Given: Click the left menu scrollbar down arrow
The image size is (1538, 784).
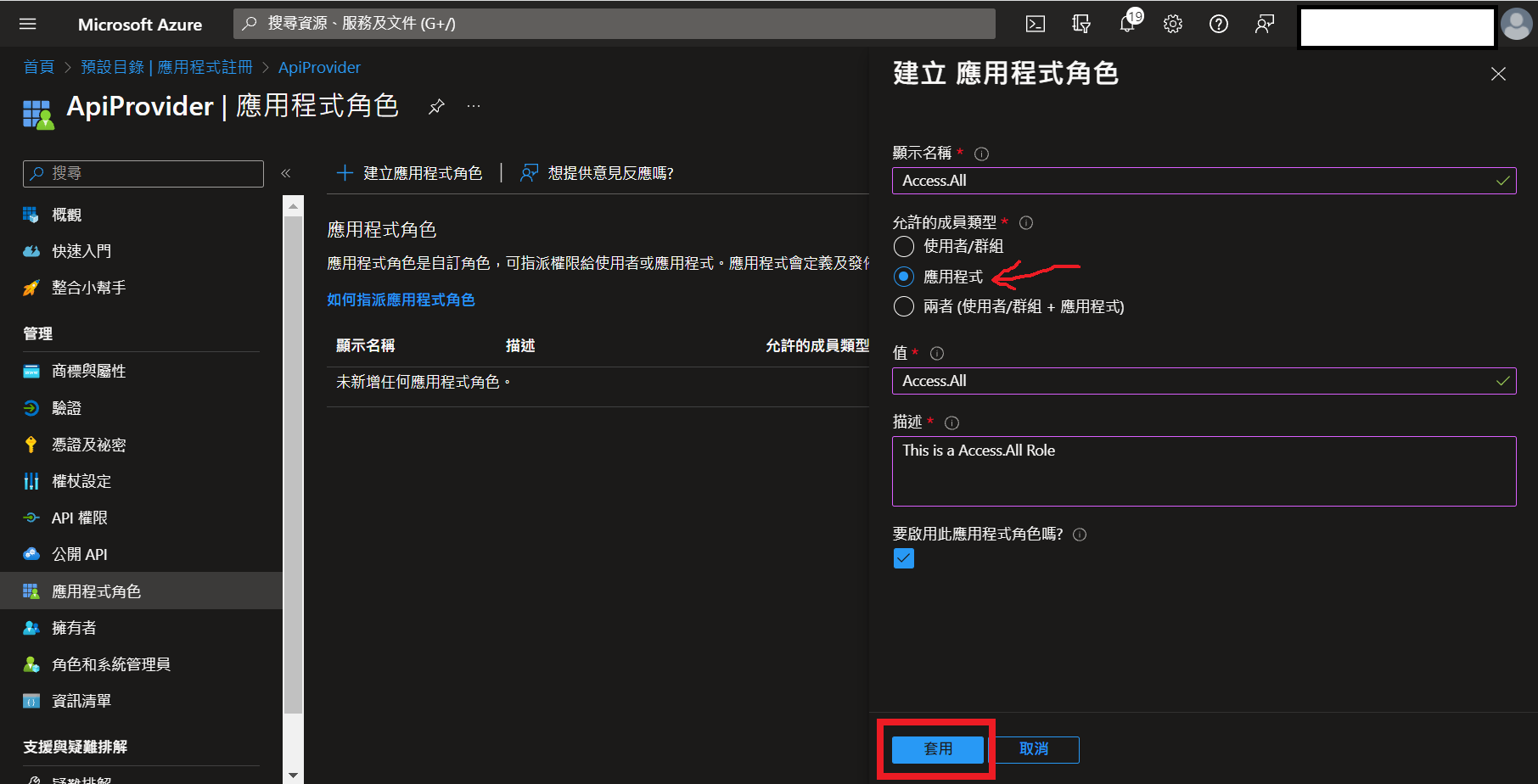Looking at the screenshot, I should click(x=293, y=775).
